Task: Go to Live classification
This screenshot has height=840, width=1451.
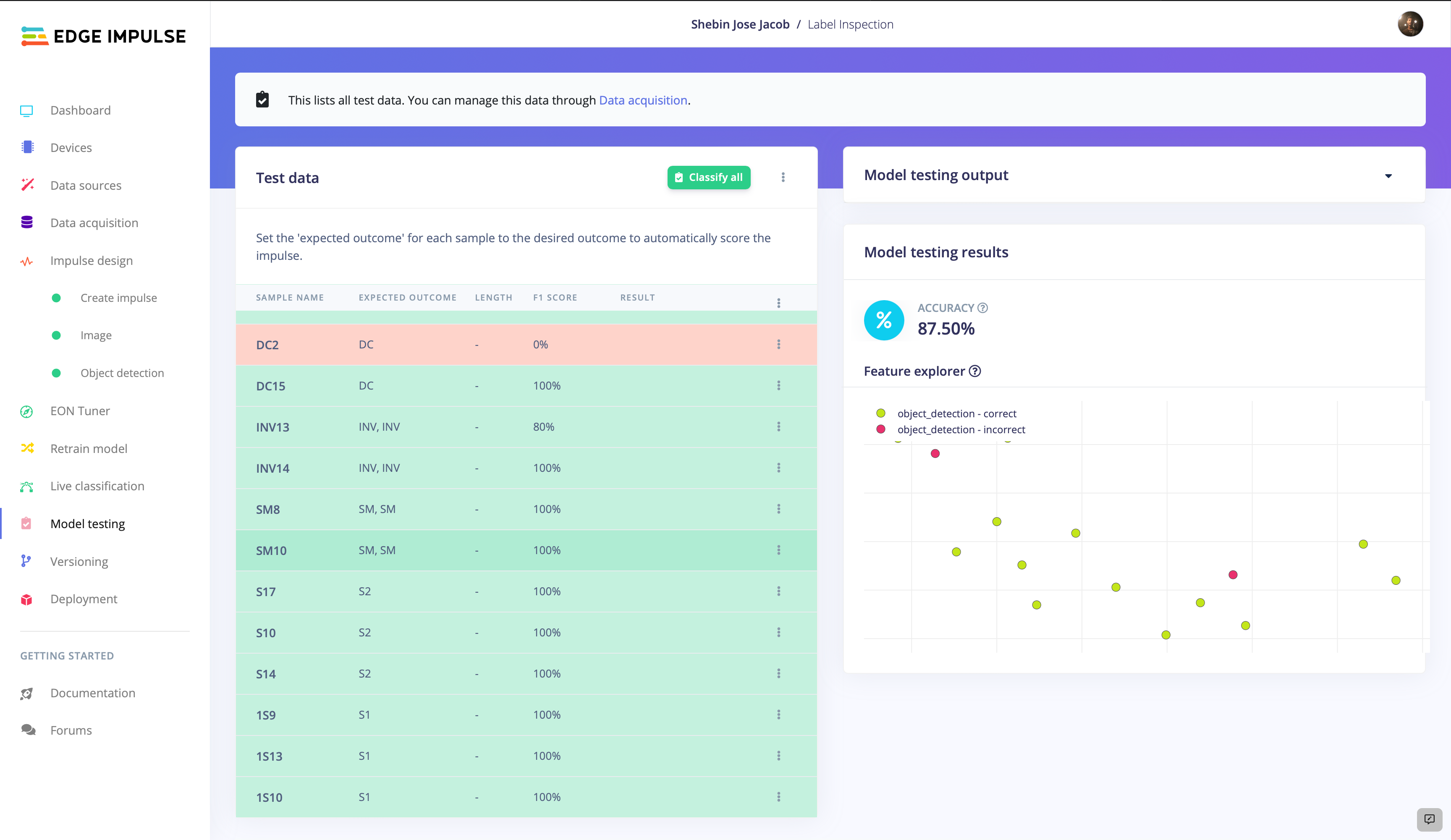Action: (x=97, y=486)
